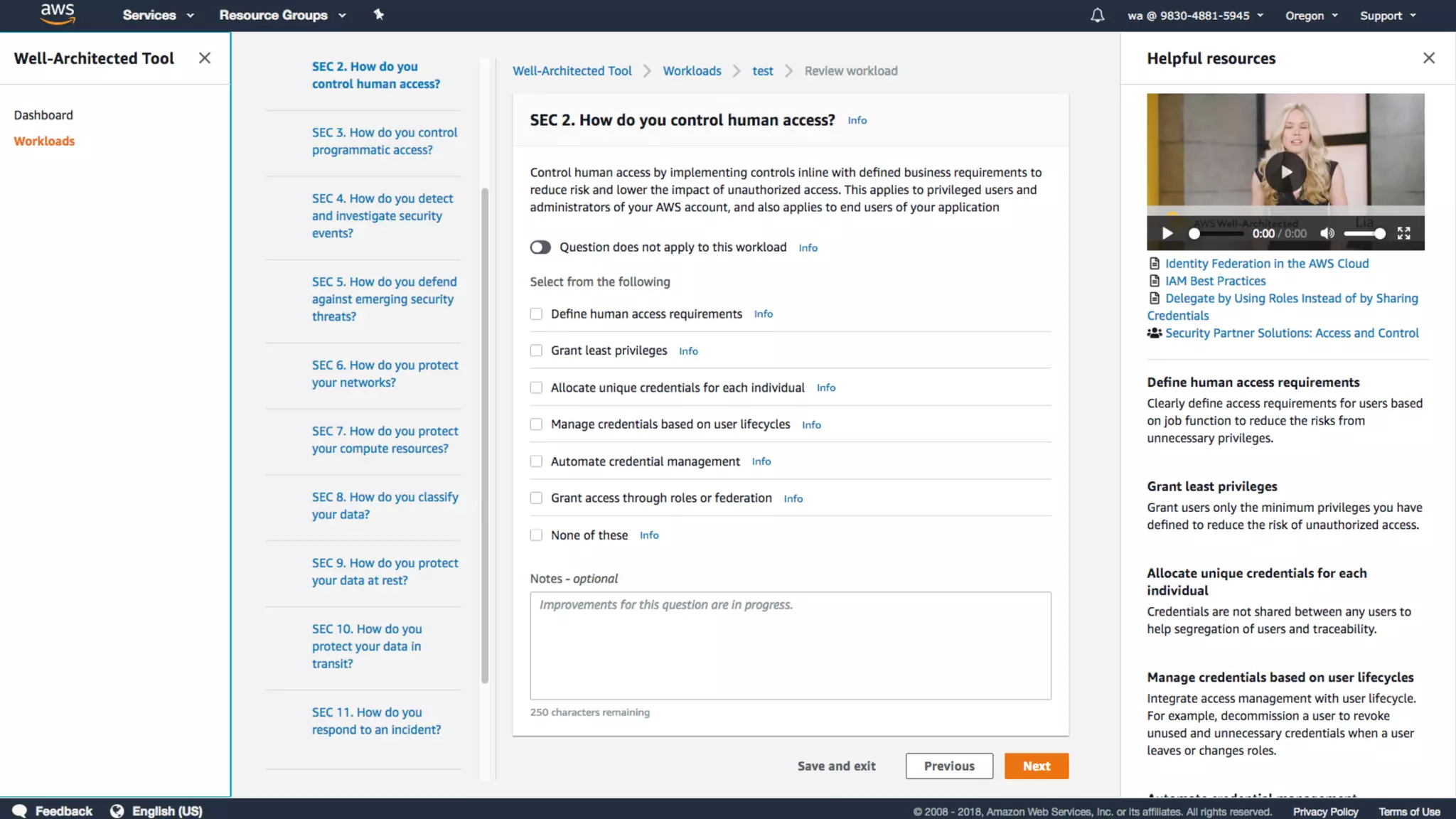Tick the 'None of these' checkbox

point(536,535)
